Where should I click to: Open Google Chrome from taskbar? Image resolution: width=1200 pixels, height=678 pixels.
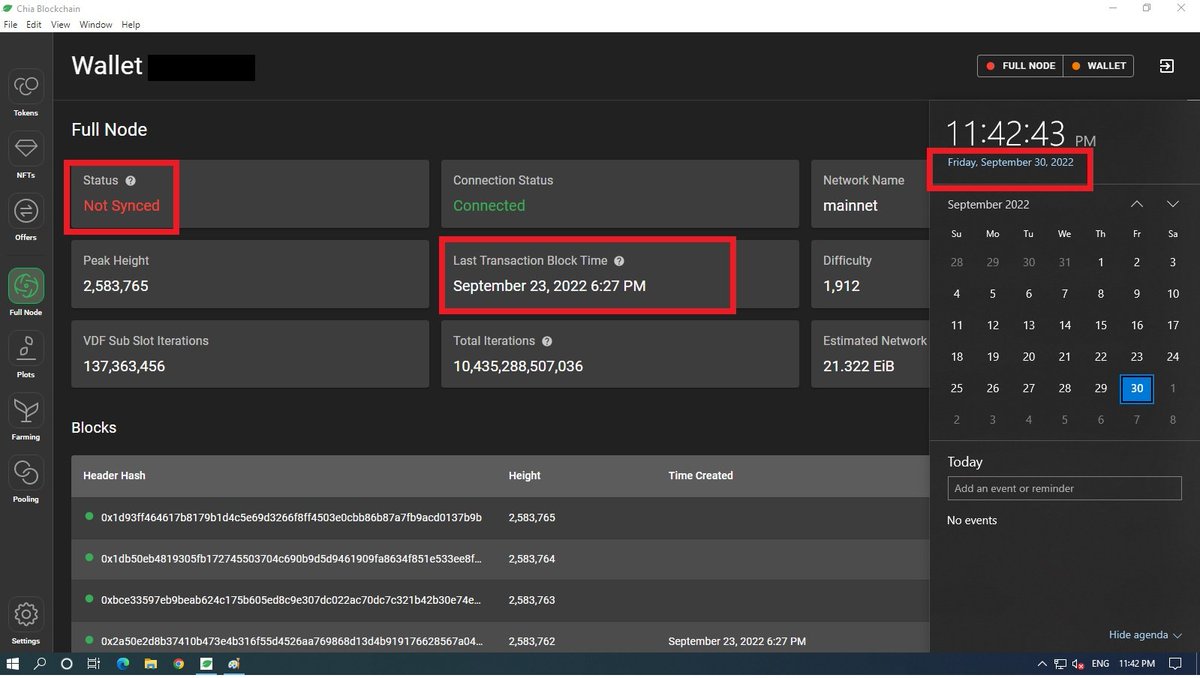[179, 664]
